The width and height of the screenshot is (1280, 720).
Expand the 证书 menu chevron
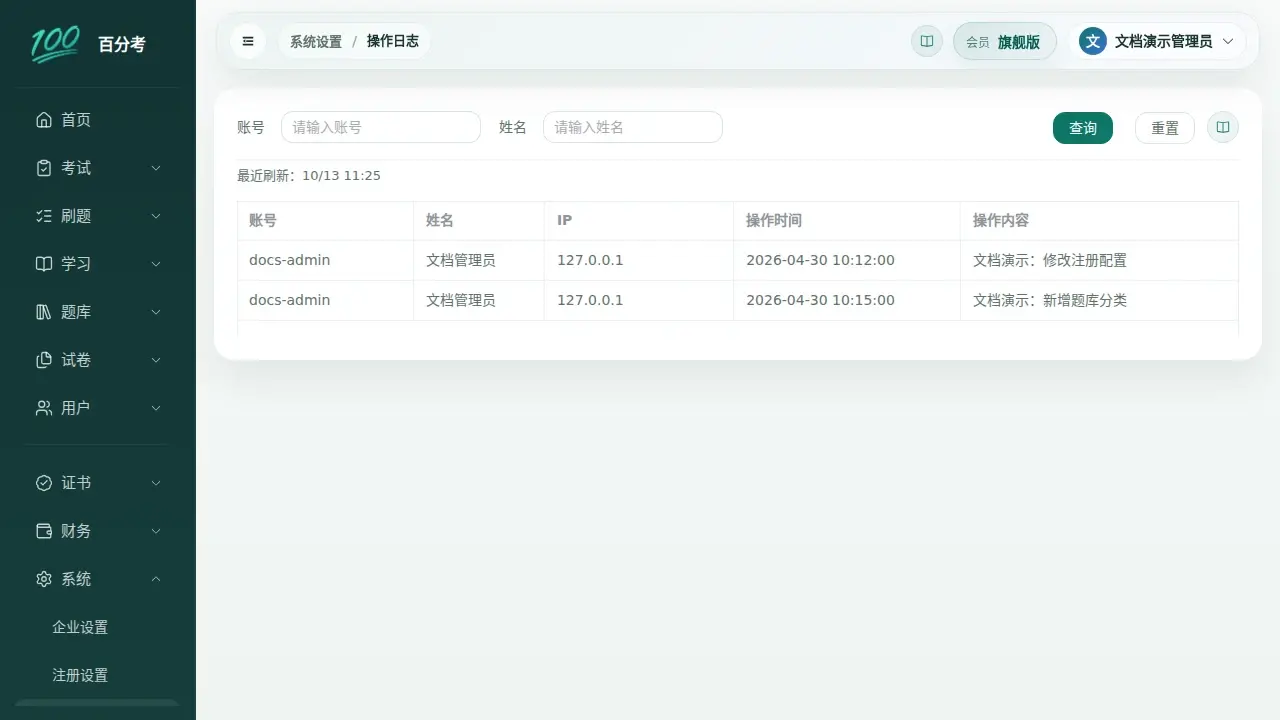[156, 483]
